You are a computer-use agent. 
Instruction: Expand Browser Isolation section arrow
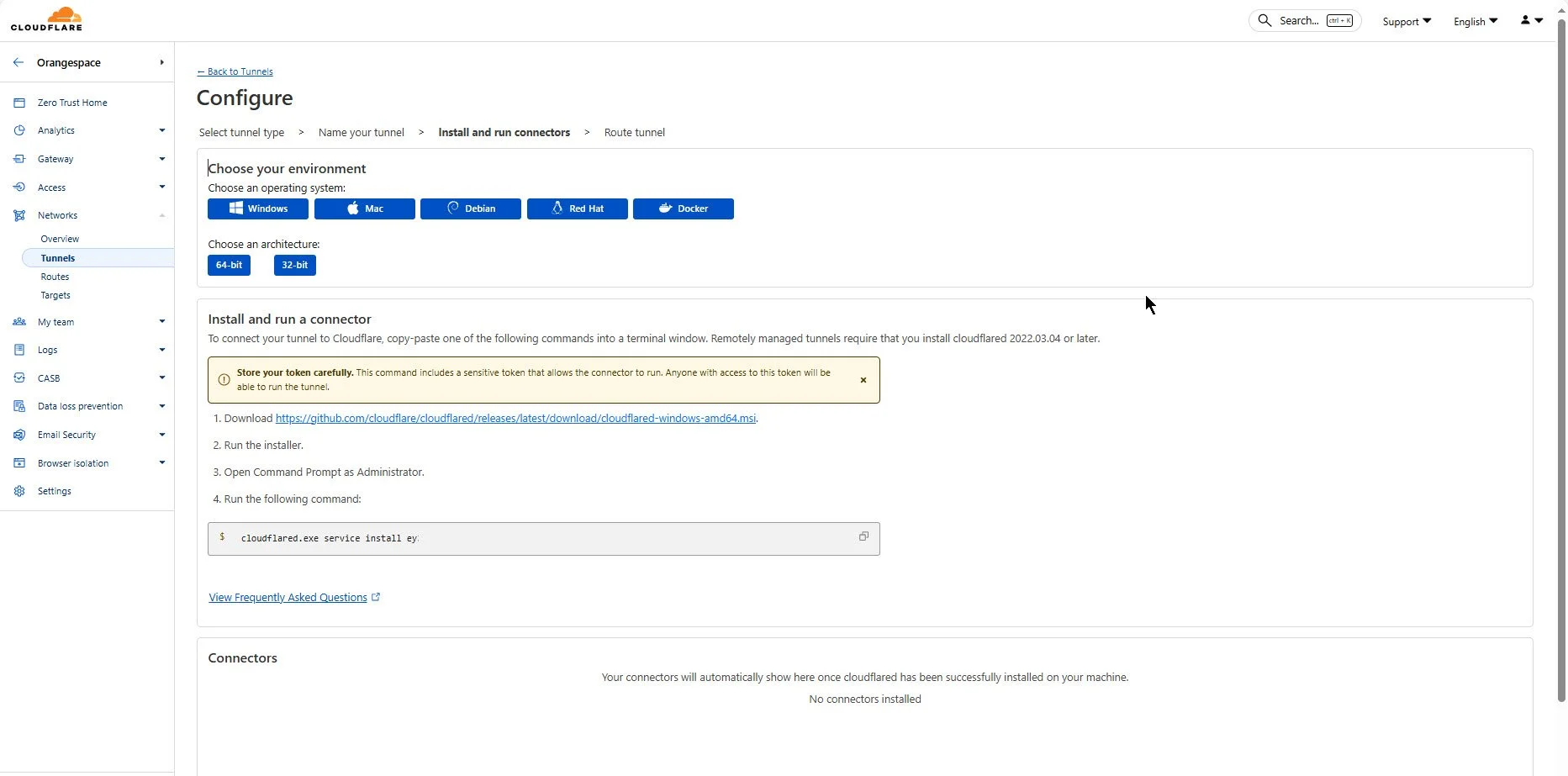point(162,462)
